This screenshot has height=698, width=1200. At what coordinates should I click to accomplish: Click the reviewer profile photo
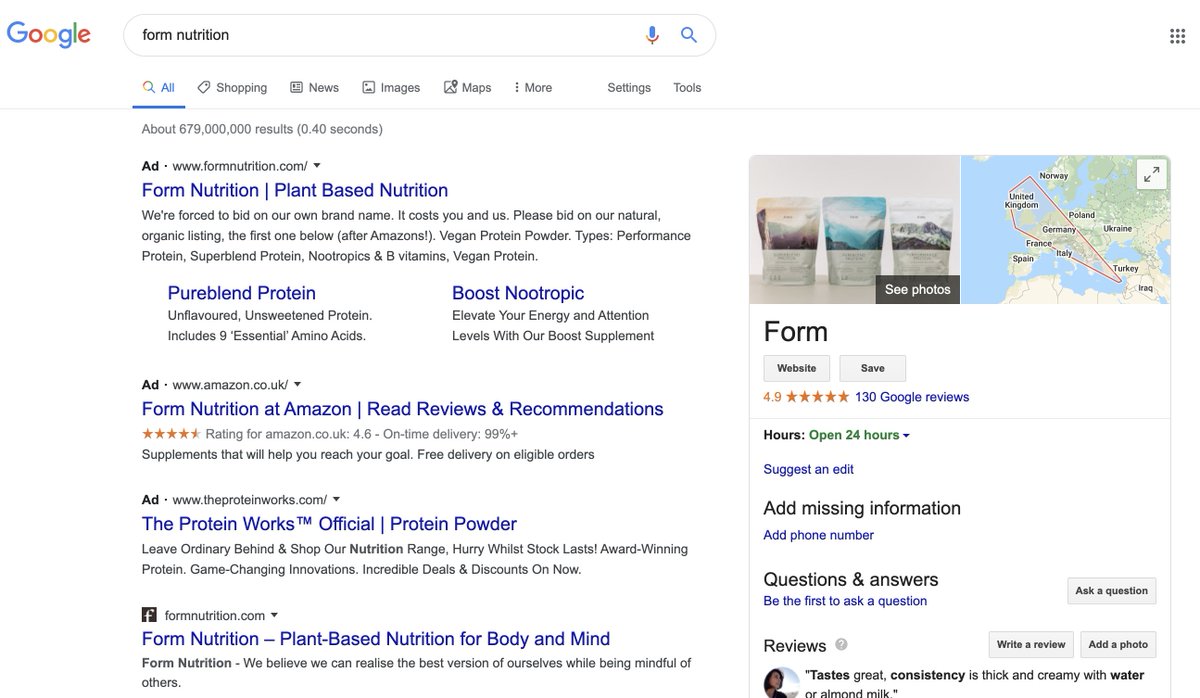coord(781,683)
